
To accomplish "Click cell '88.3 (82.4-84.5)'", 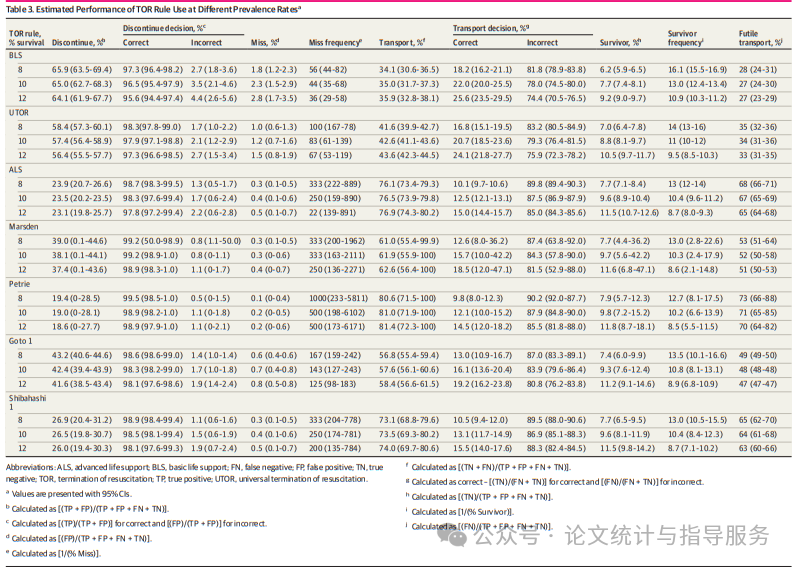I will point(556,448).
